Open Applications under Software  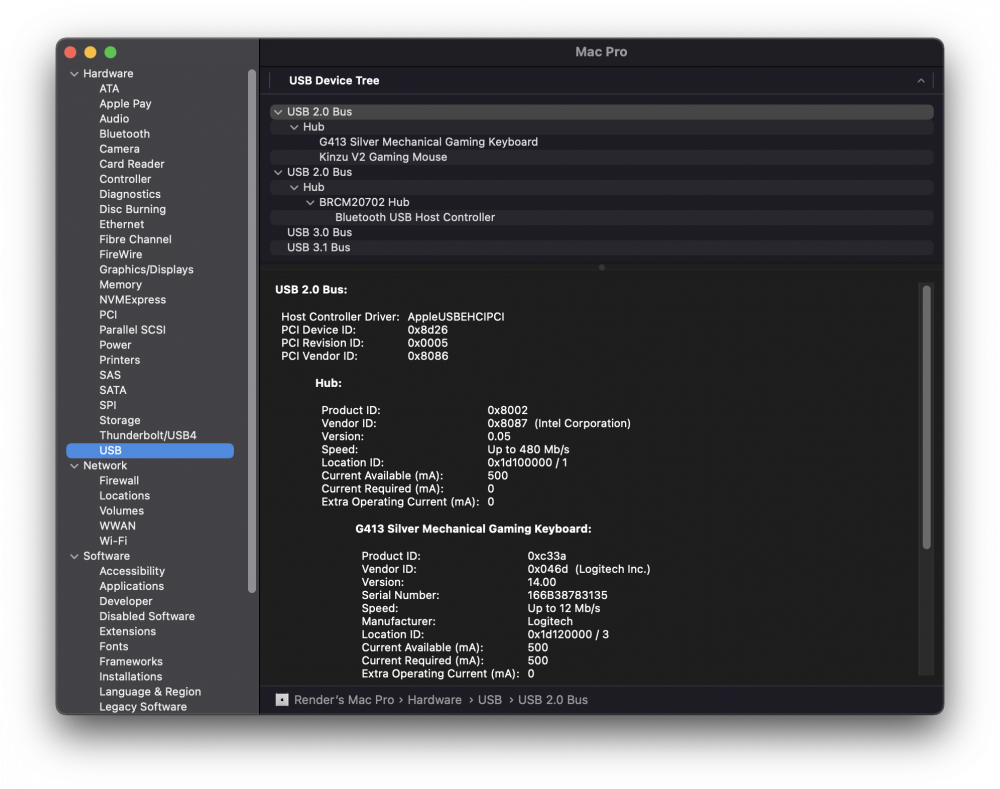coord(131,587)
